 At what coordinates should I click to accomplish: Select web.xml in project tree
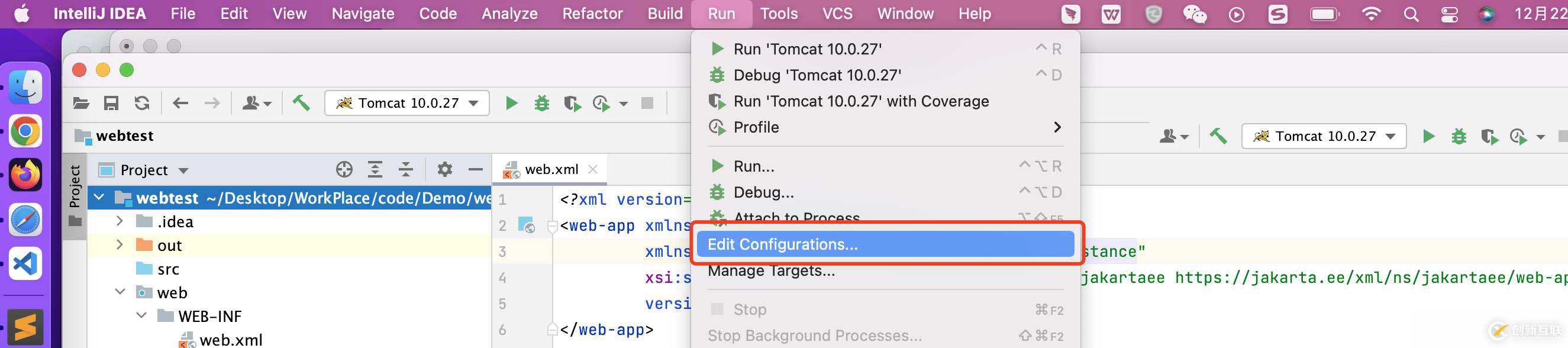point(221,340)
